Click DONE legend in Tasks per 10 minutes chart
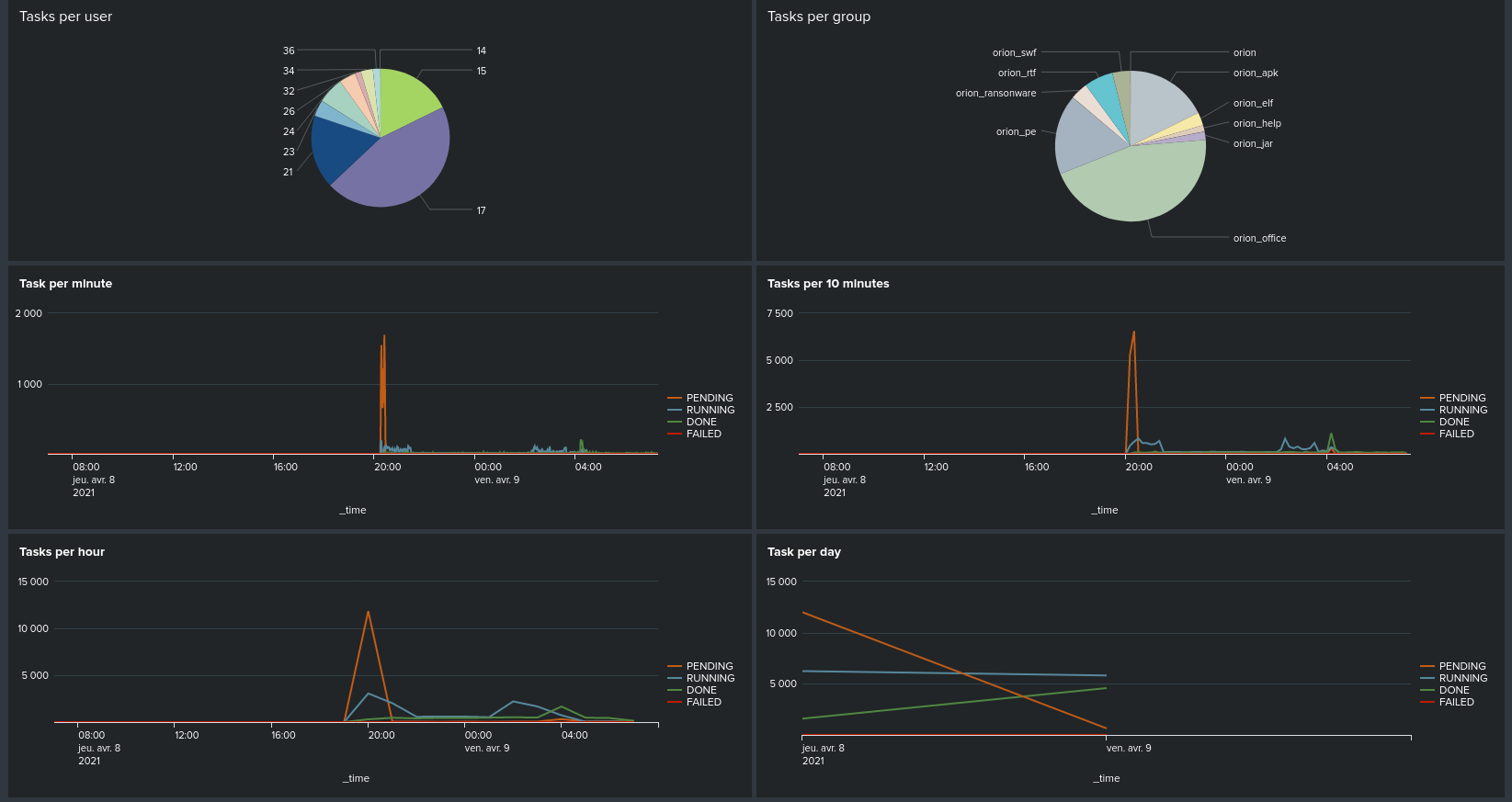1512x802 pixels. pos(1445,422)
